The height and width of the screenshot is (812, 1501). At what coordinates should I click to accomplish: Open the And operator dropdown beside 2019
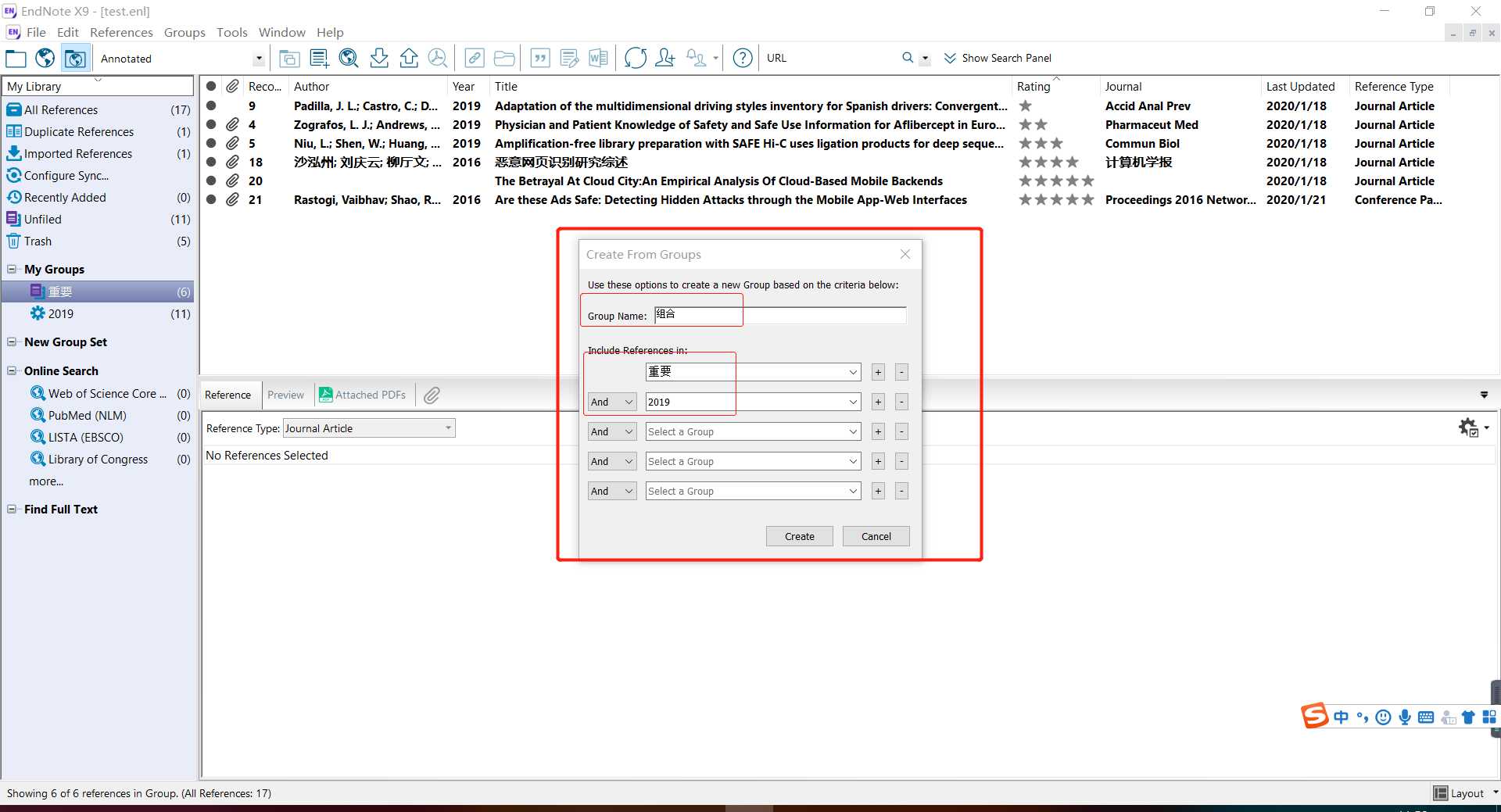coord(612,402)
